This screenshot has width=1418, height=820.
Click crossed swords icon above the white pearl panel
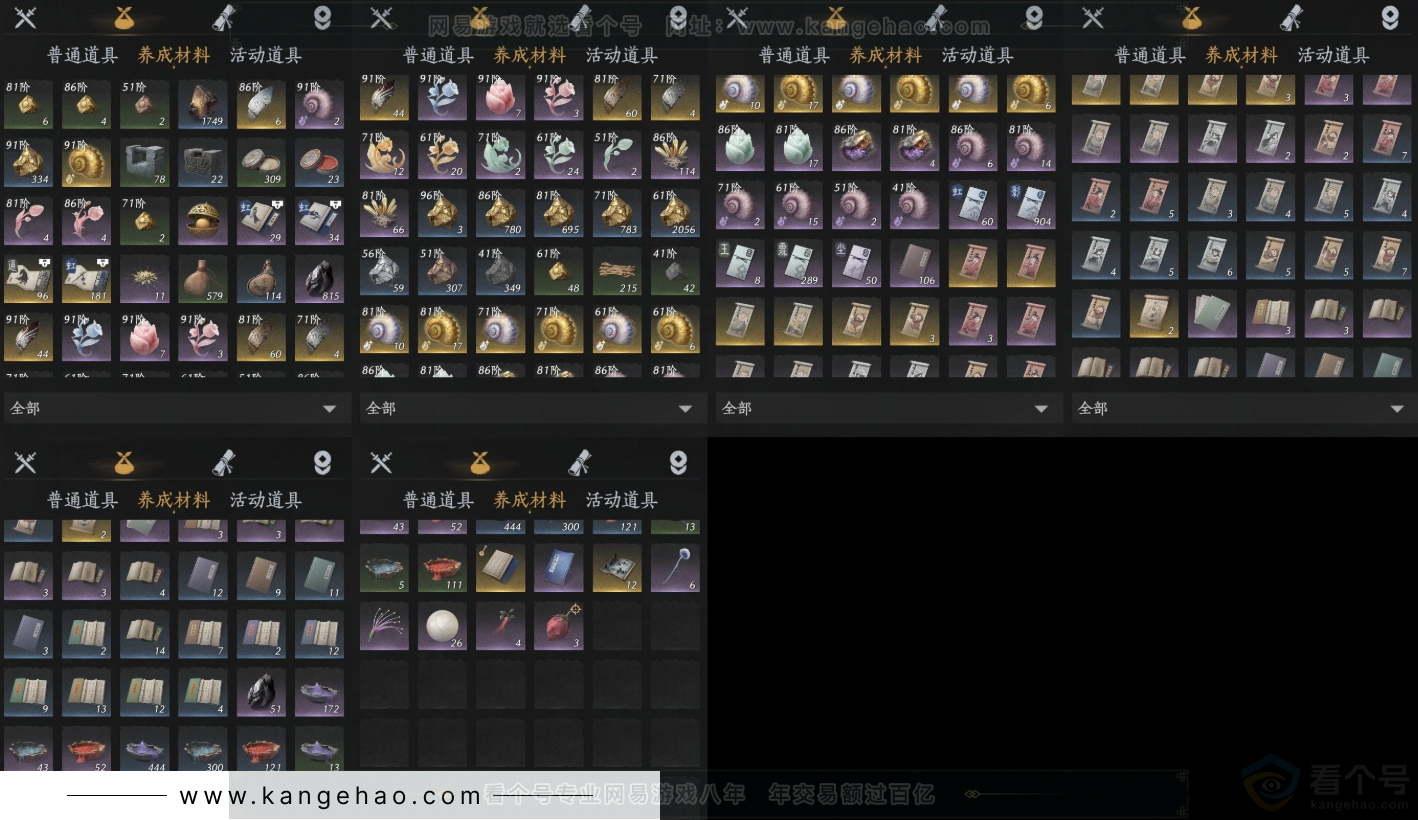pyautogui.click(x=381, y=462)
